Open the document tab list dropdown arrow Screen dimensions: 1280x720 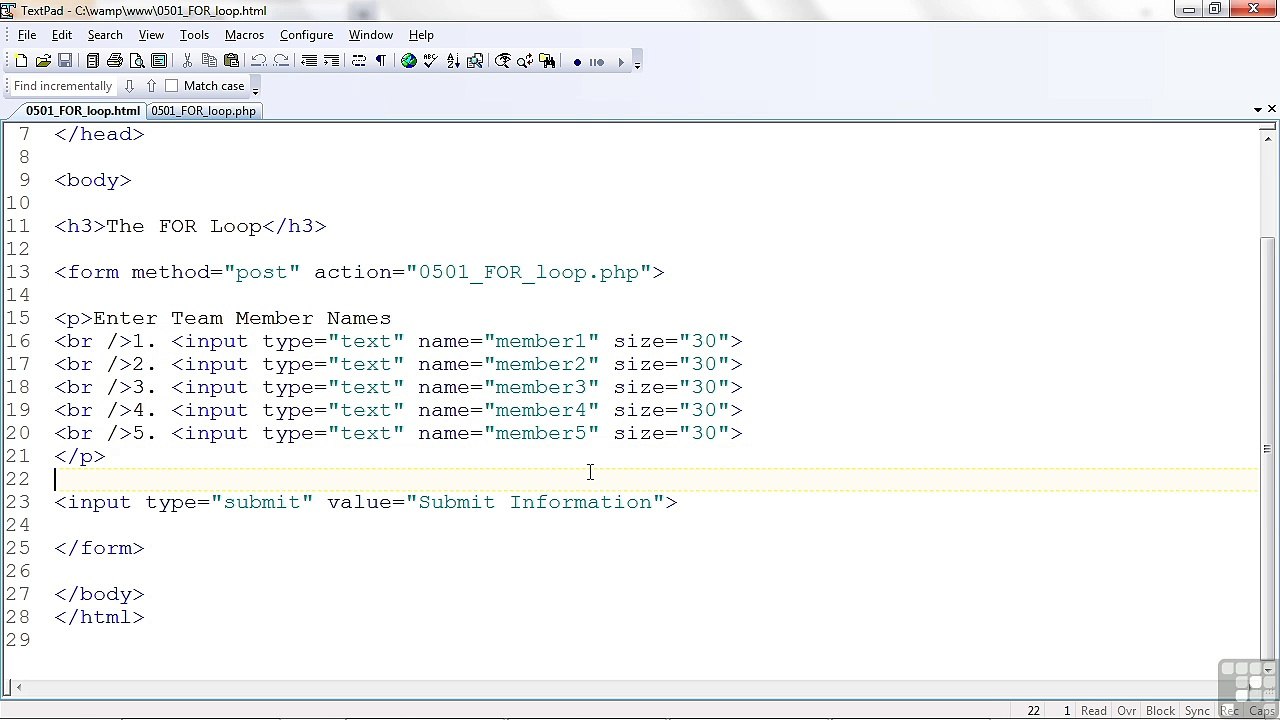[x=1258, y=109]
